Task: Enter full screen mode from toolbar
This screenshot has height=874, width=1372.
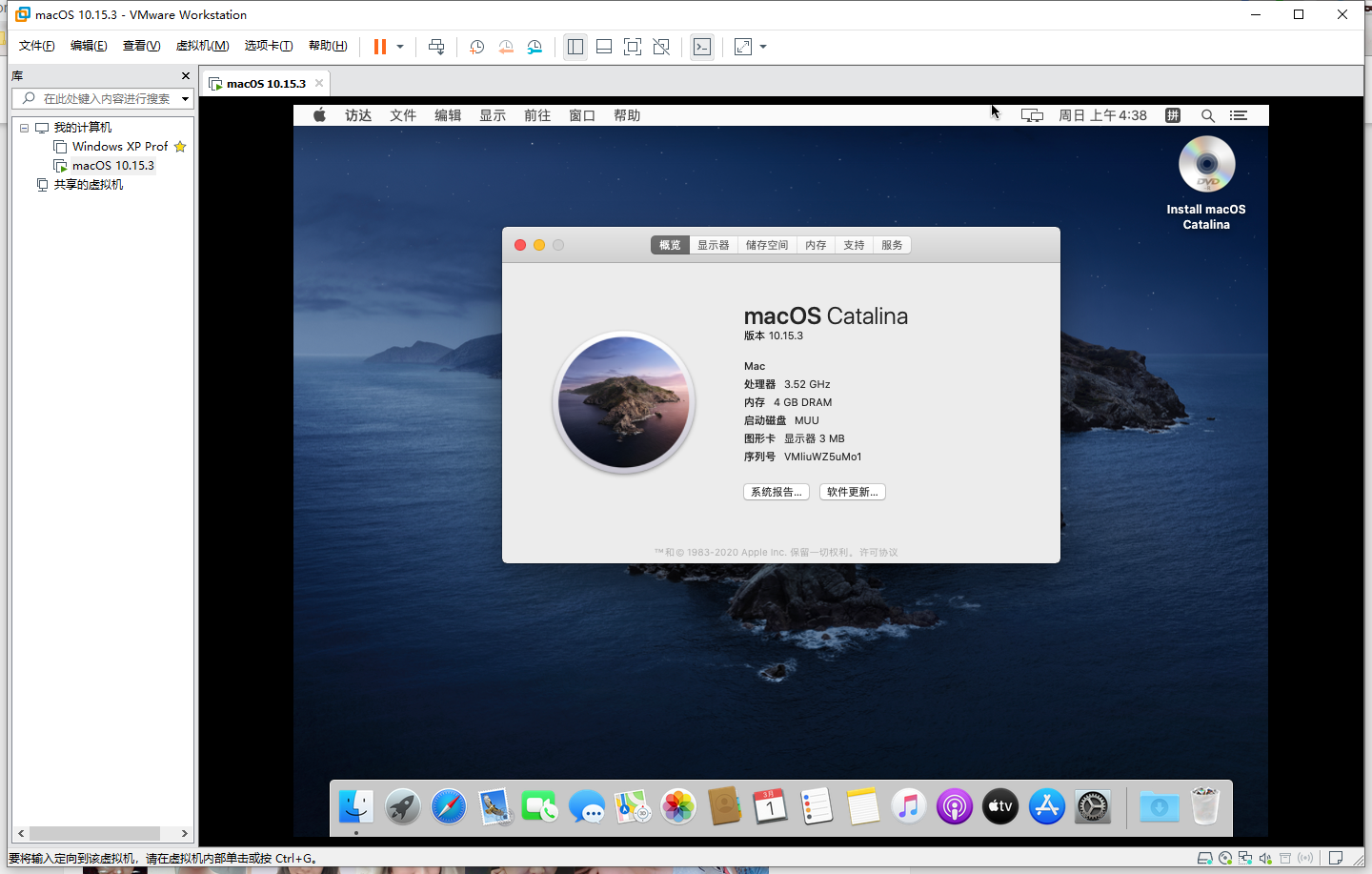Action: coord(633,47)
